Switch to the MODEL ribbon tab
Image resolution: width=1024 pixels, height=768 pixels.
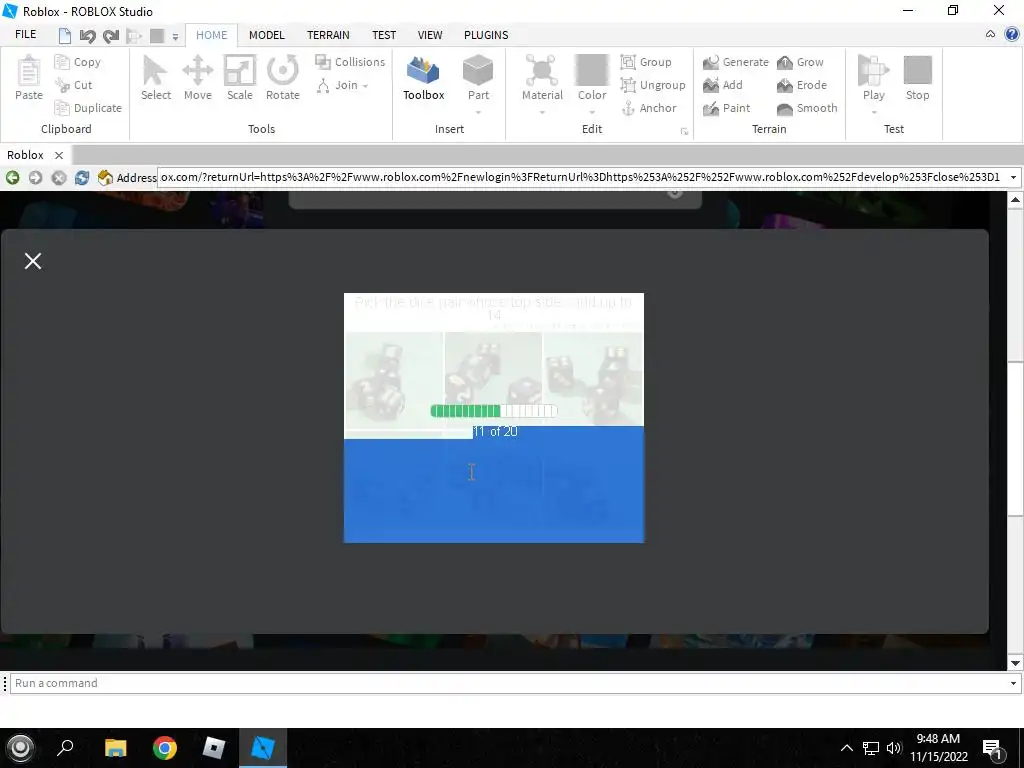coord(266,35)
